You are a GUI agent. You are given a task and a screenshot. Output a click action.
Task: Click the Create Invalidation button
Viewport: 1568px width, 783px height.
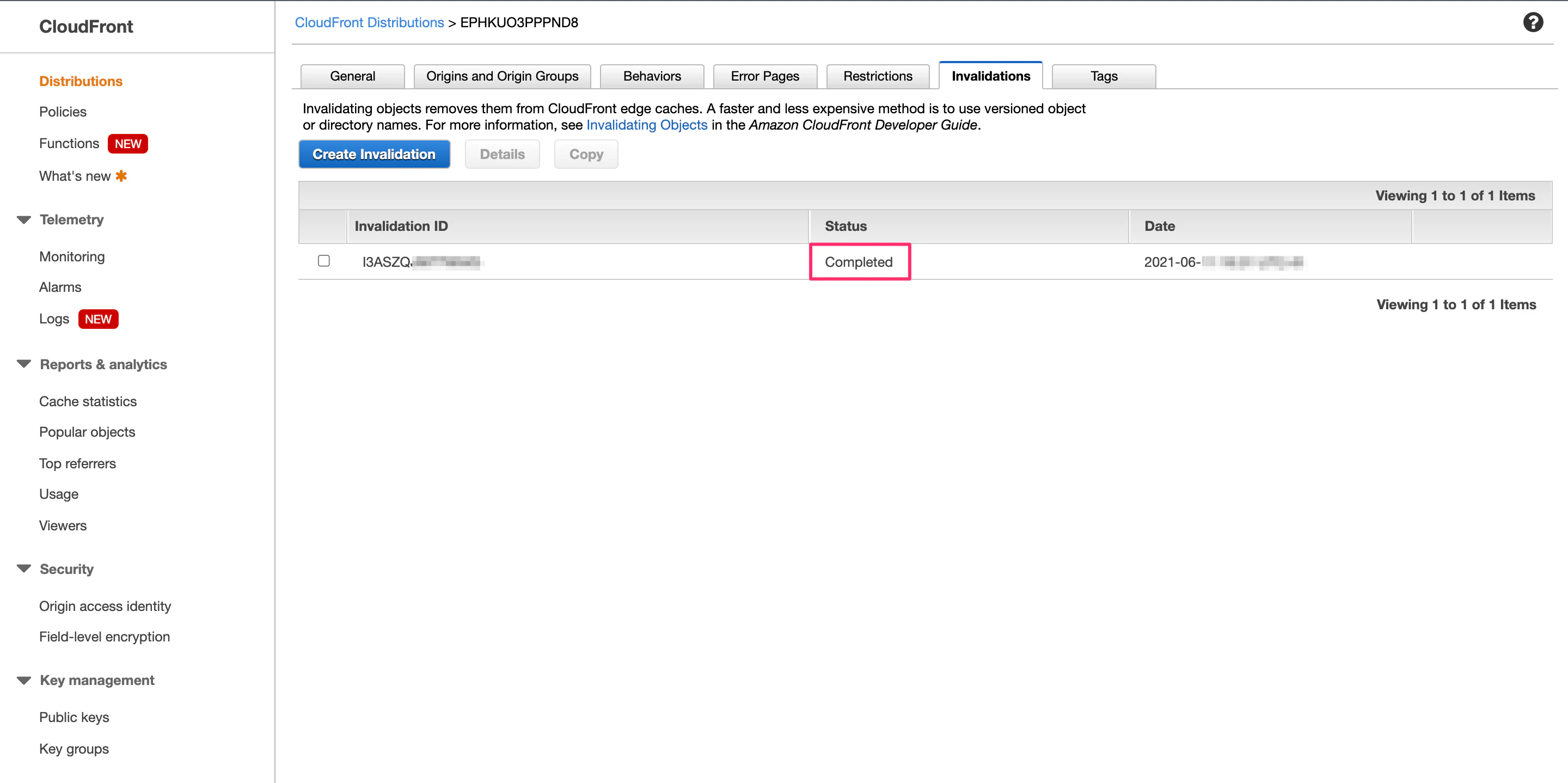pos(375,154)
